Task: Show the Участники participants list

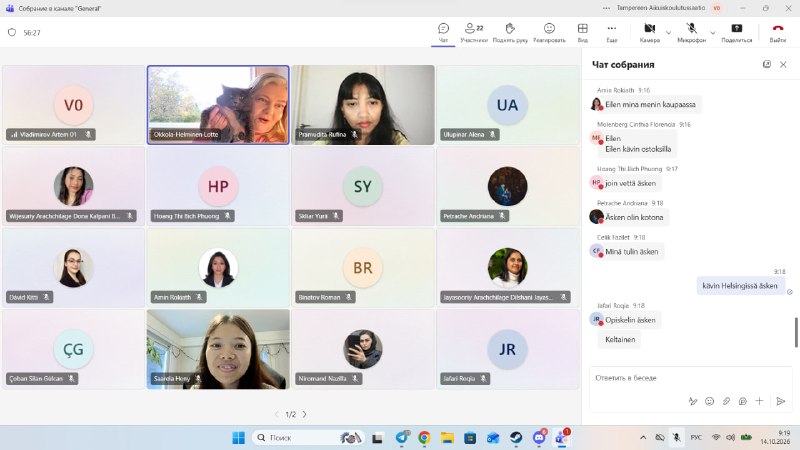Action: 473,32
